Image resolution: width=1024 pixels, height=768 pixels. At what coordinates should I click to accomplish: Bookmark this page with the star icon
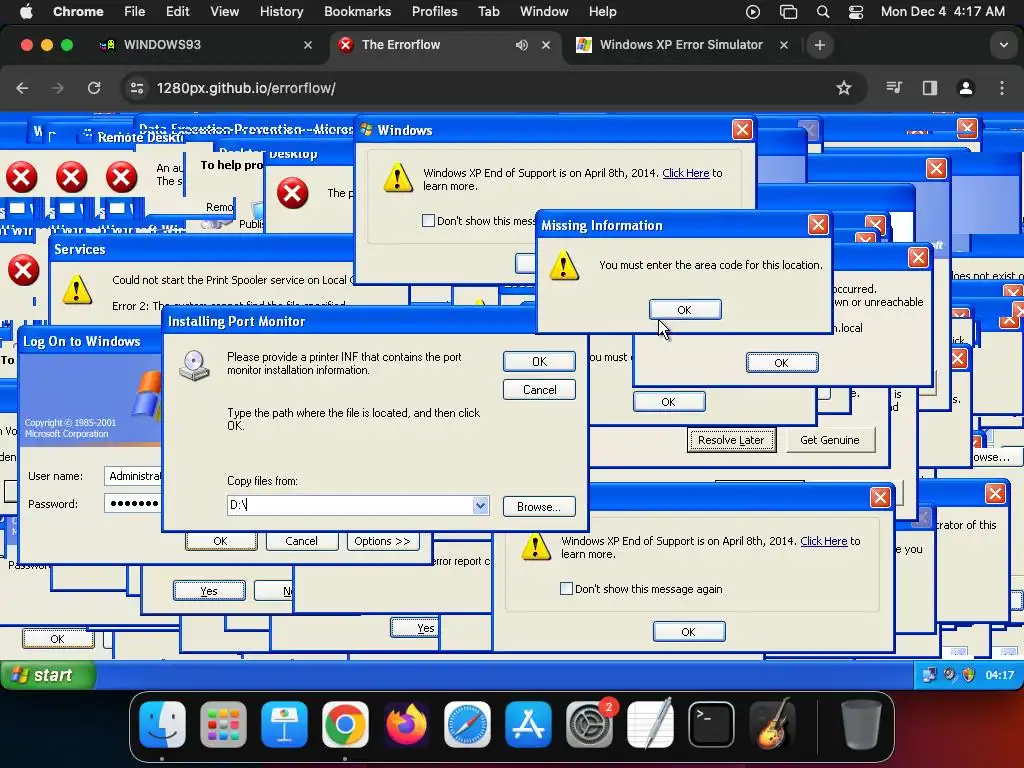point(844,88)
